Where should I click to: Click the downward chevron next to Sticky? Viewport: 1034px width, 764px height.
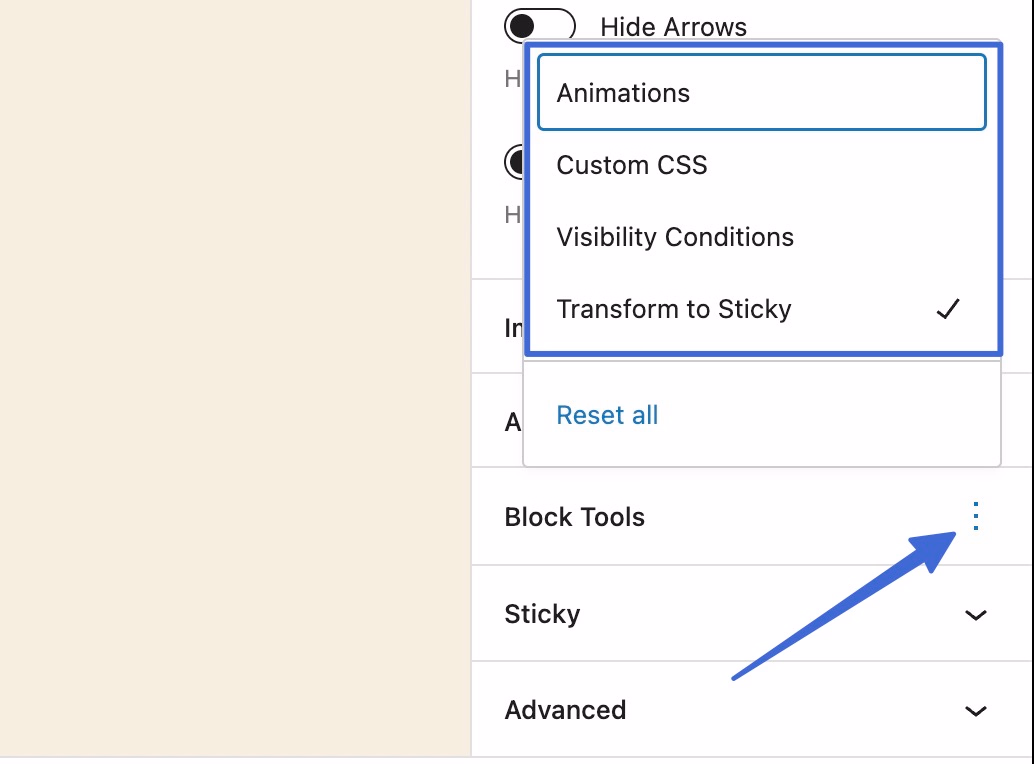(975, 615)
